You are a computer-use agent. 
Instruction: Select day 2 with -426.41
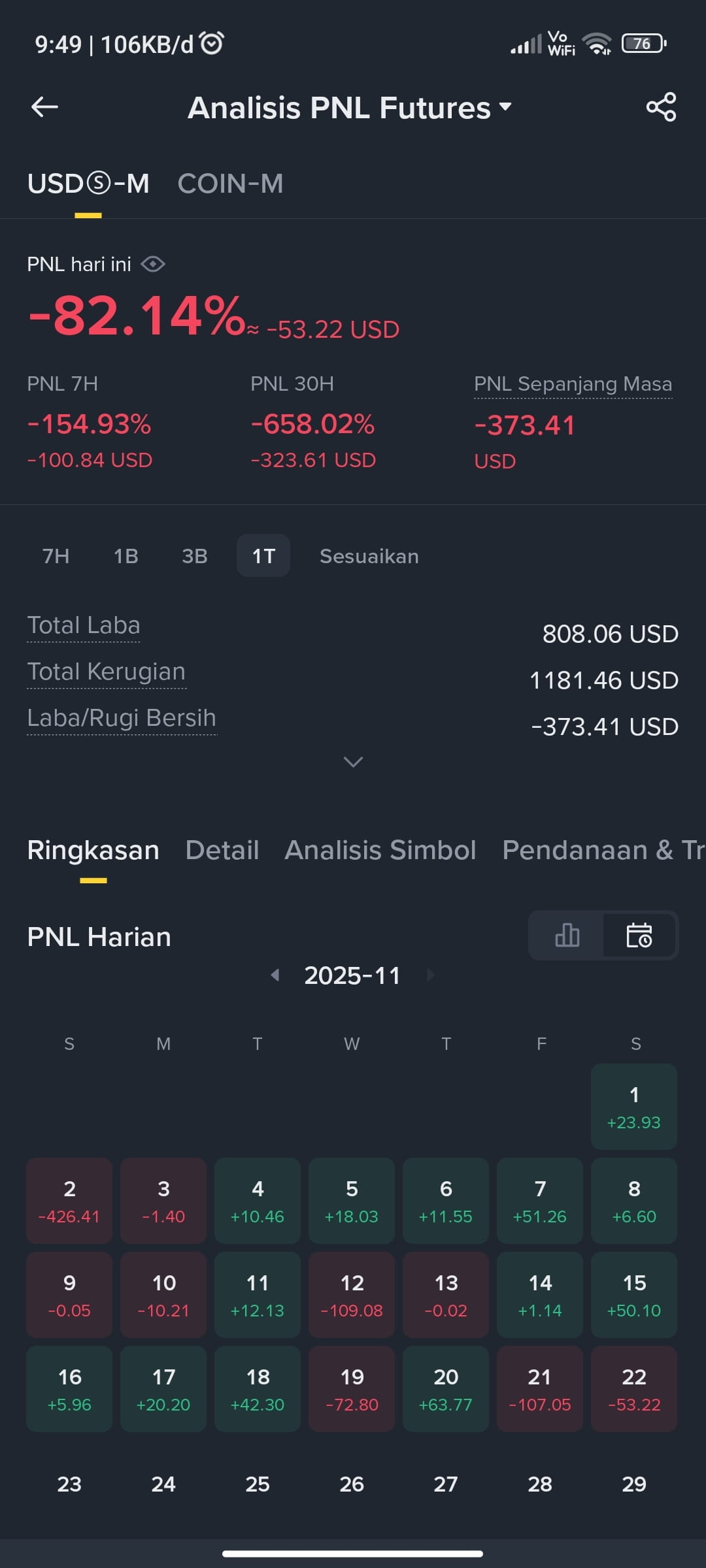point(69,1201)
